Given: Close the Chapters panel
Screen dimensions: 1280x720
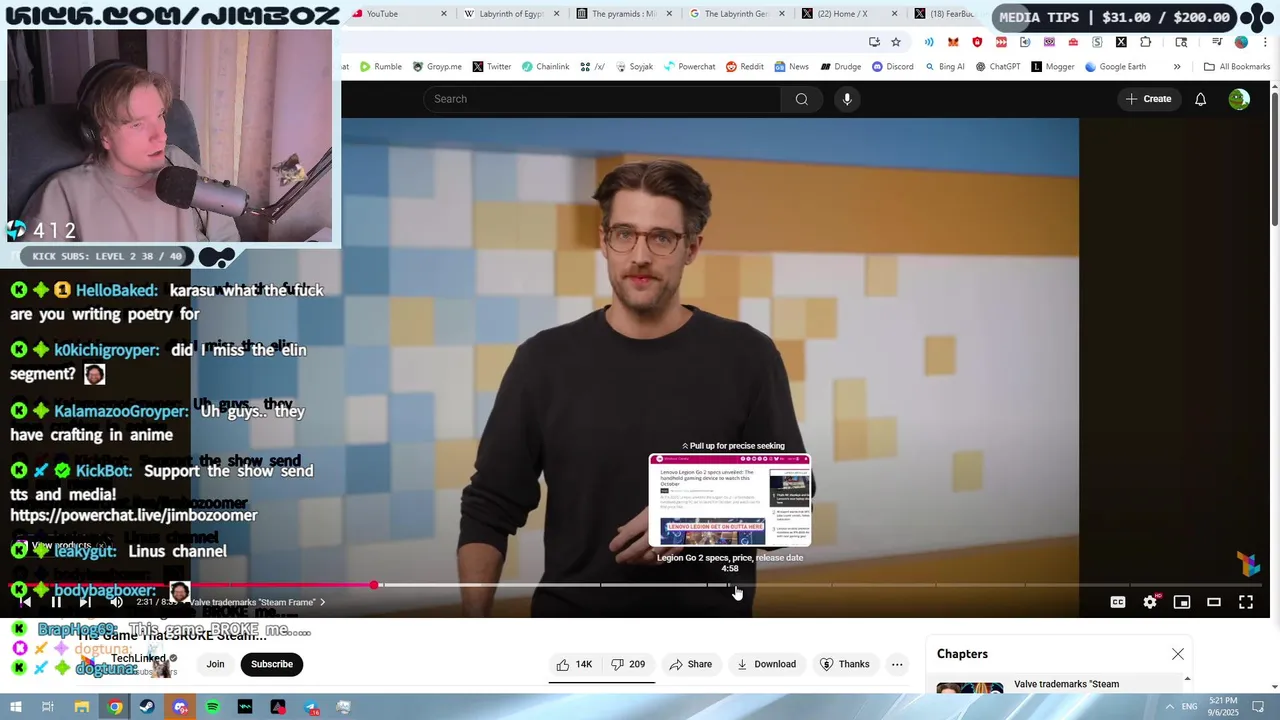Looking at the screenshot, I should [x=1178, y=654].
